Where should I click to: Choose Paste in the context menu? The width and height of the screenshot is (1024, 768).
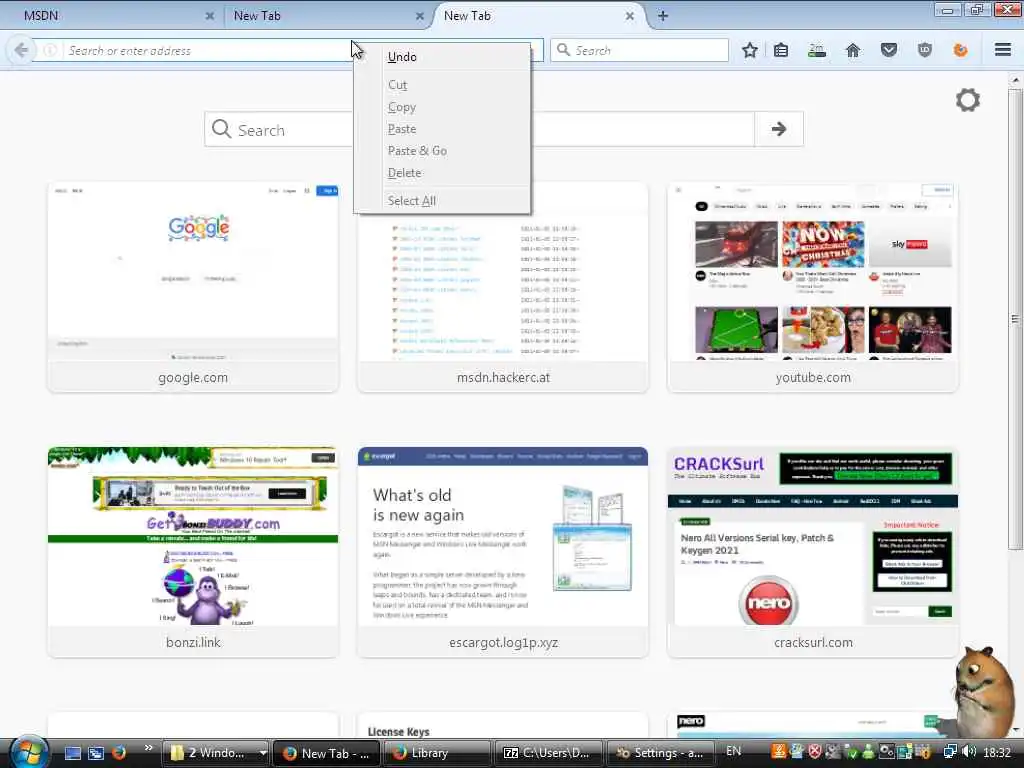point(441,129)
